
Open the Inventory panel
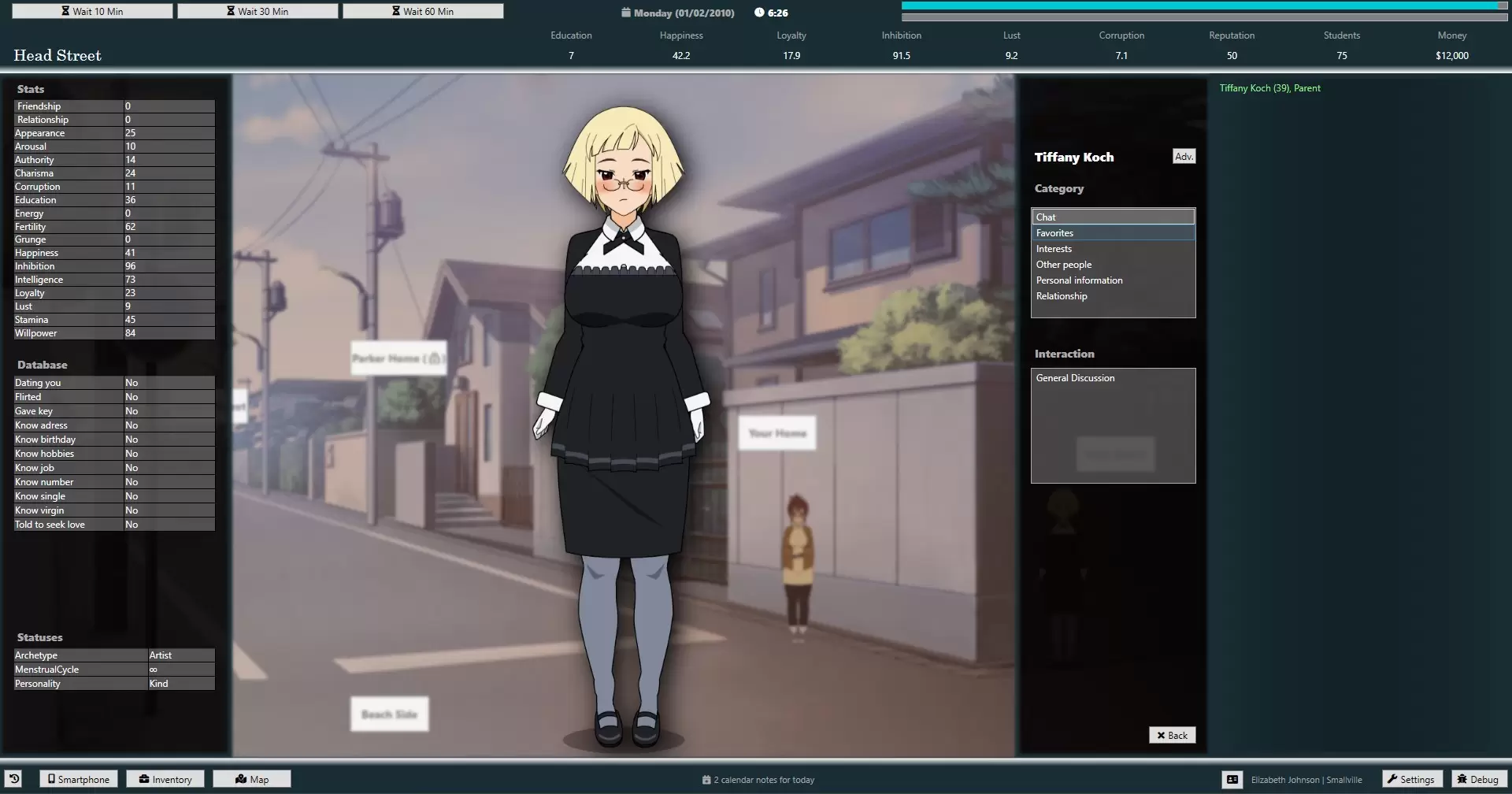click(x=165, y=779)
